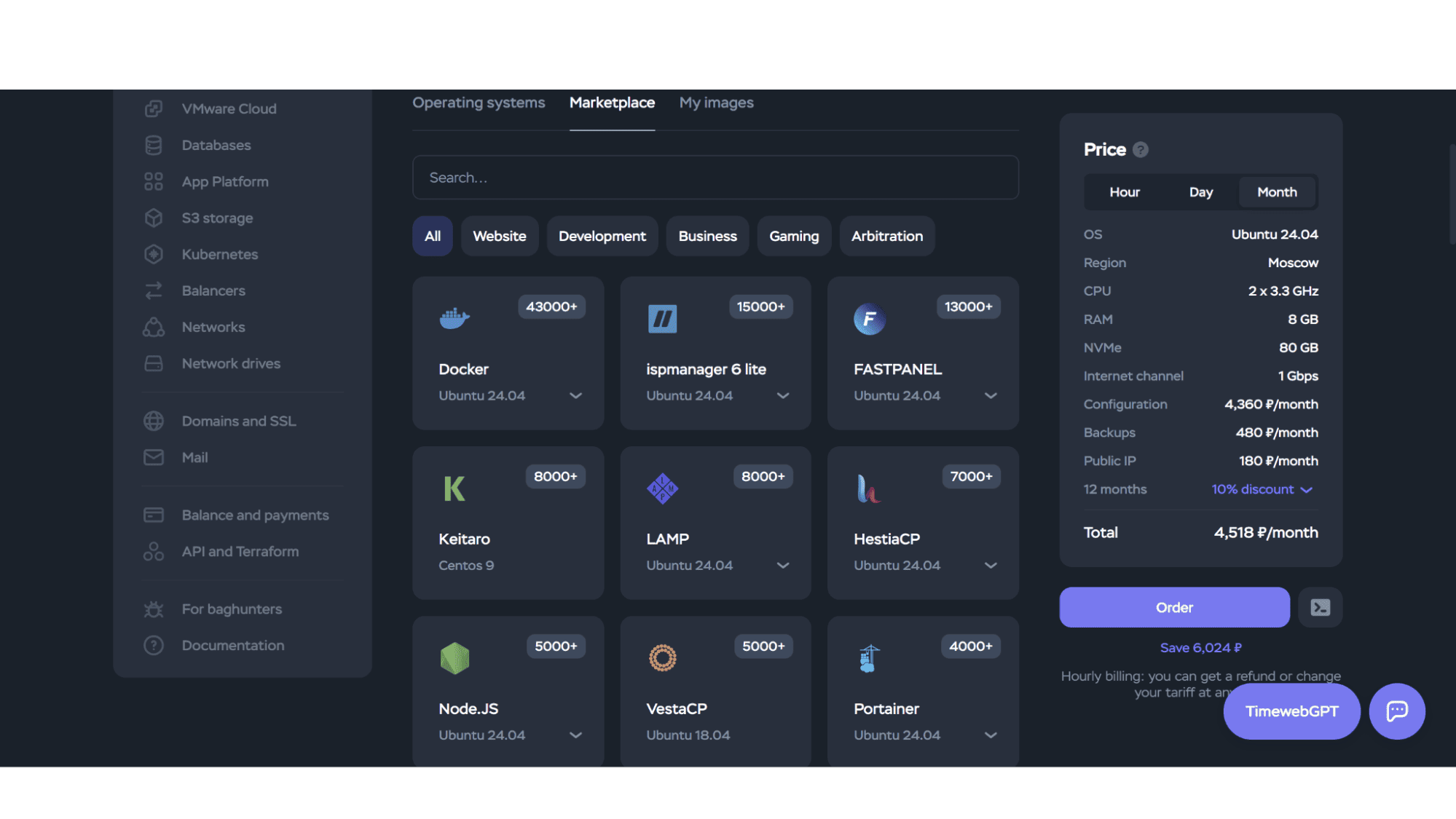Click the Documentation question mark icon
Viewport: 1456px width, 819px height.
153,645
